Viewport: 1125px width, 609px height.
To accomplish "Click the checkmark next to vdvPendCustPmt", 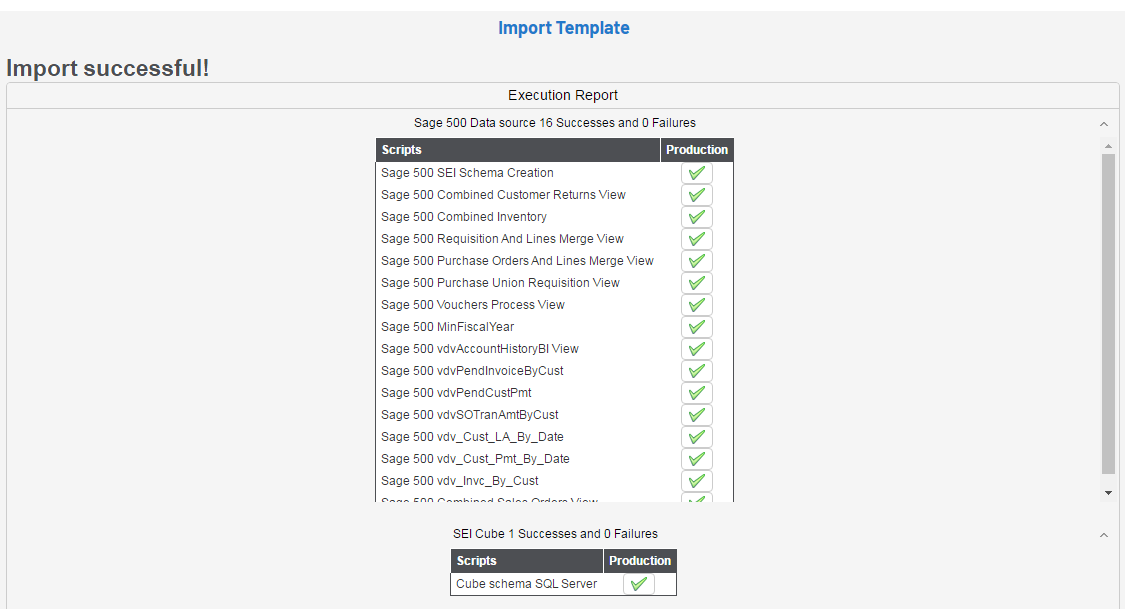I will pos(697,393).
